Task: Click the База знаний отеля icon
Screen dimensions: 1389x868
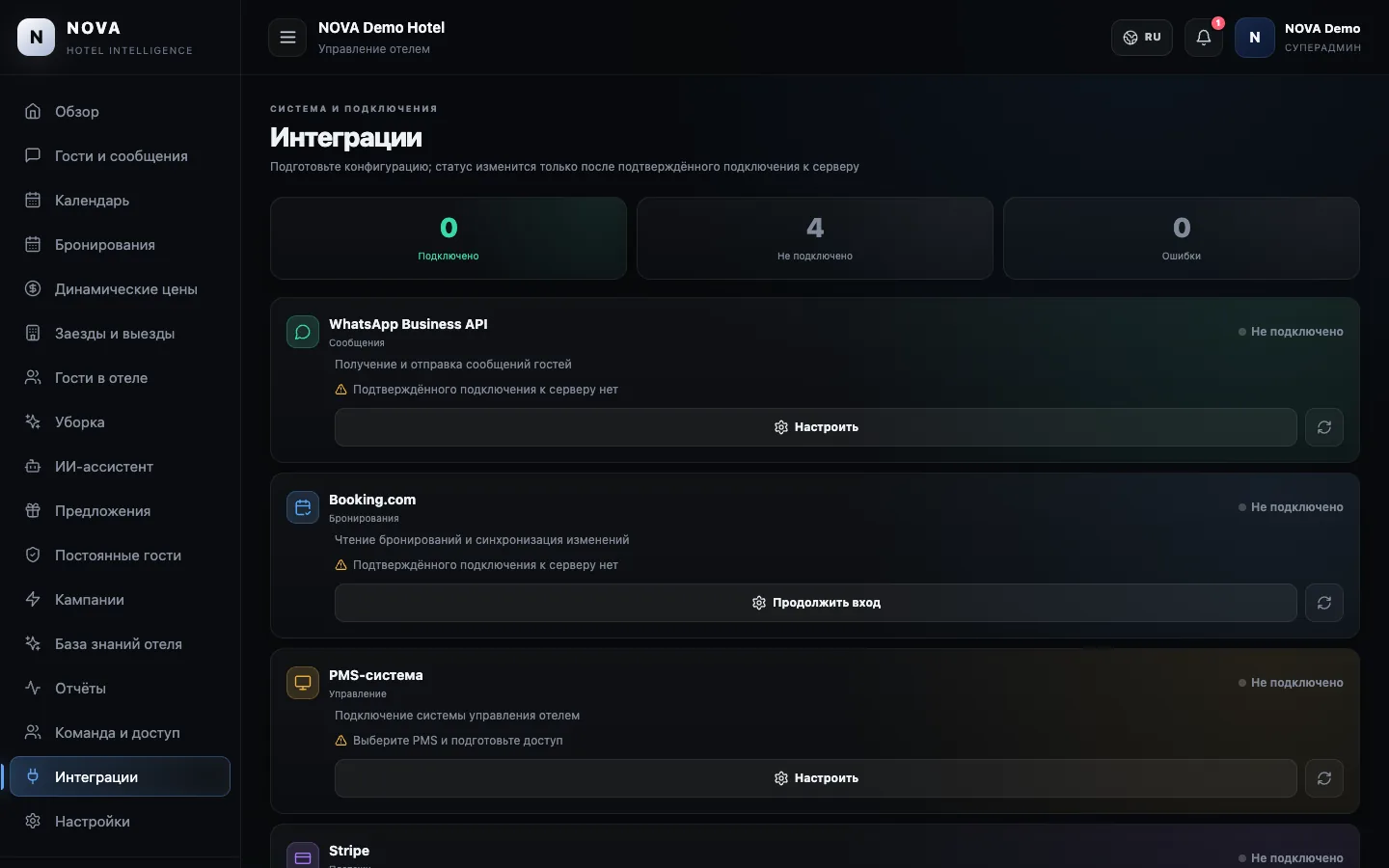Action: 33,643
